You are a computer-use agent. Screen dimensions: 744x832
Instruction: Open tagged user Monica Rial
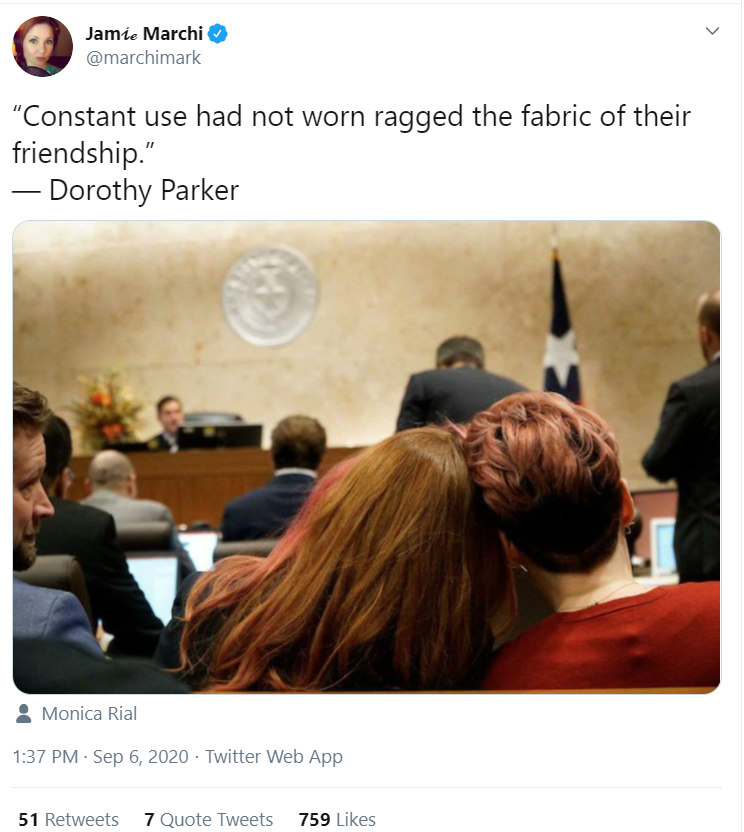pos(89,714)
